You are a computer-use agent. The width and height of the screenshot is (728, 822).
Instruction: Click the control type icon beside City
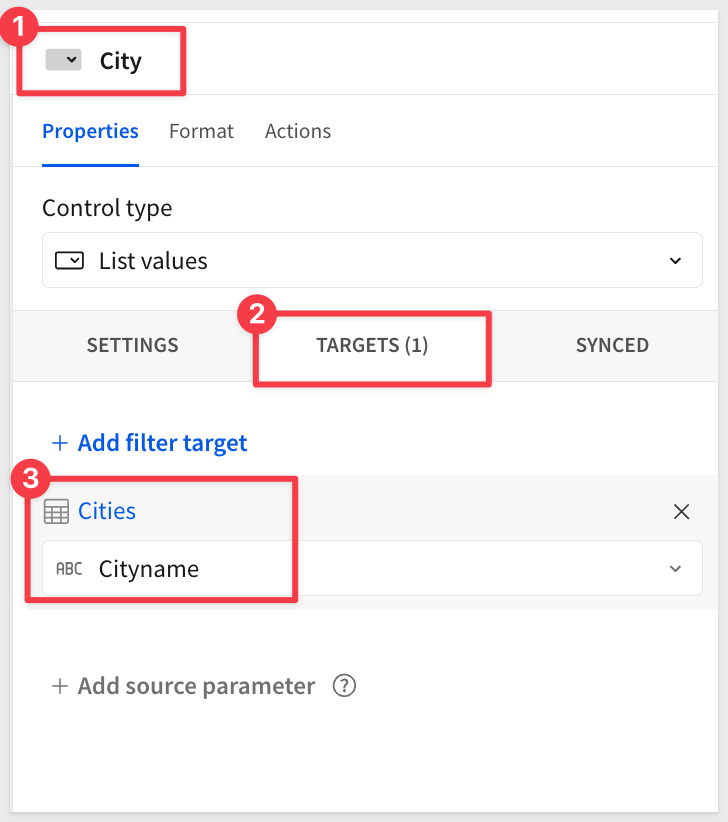(x=63, y=61)
